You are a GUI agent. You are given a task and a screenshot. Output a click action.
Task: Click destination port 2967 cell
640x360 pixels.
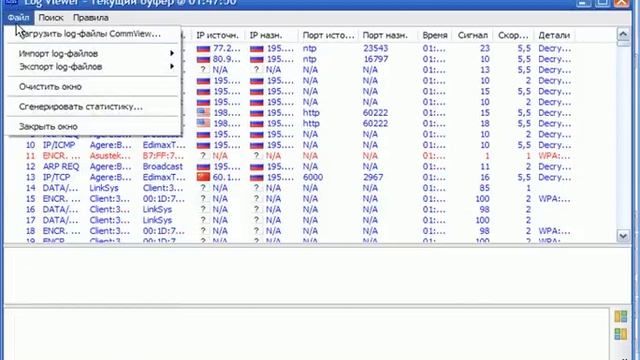tap(373, 178)
